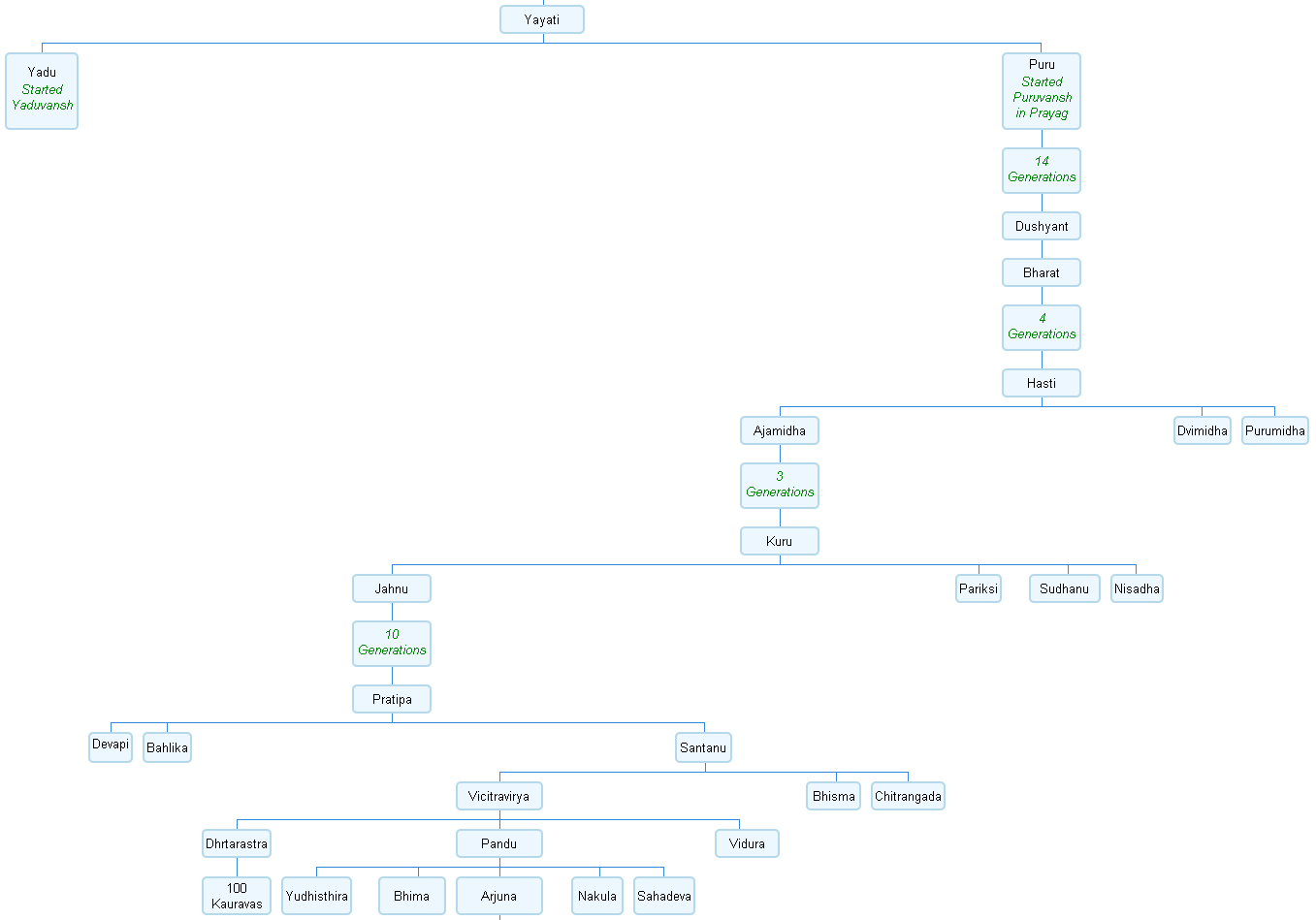The image size is (1316, 920).
Task: Click the '10 Generations' node under Jahnu
Action: [391, 643]
